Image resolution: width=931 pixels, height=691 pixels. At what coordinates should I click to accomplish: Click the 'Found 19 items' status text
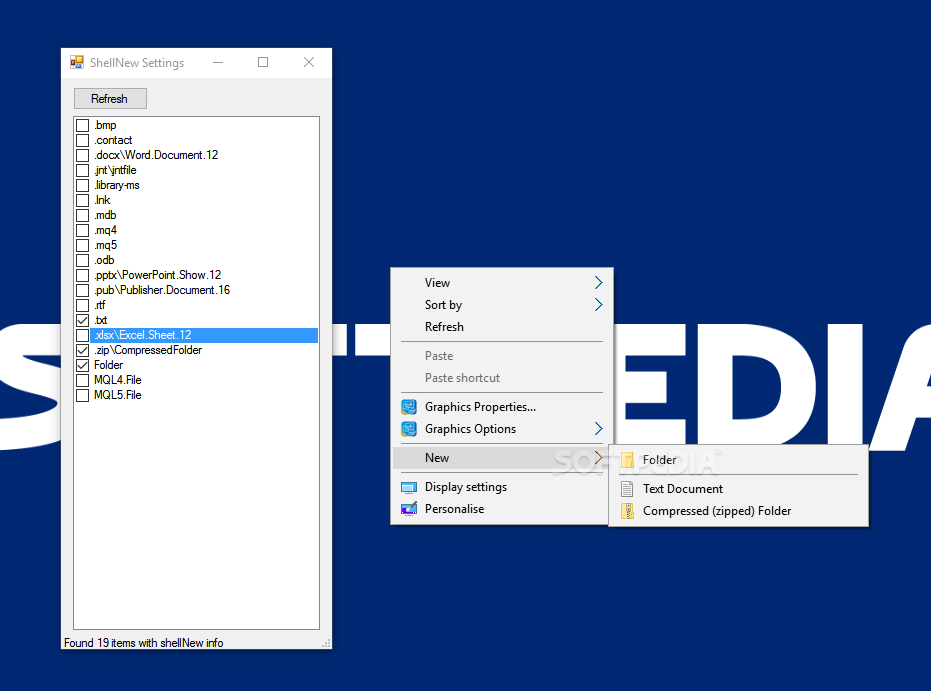(x=144, y=643)
